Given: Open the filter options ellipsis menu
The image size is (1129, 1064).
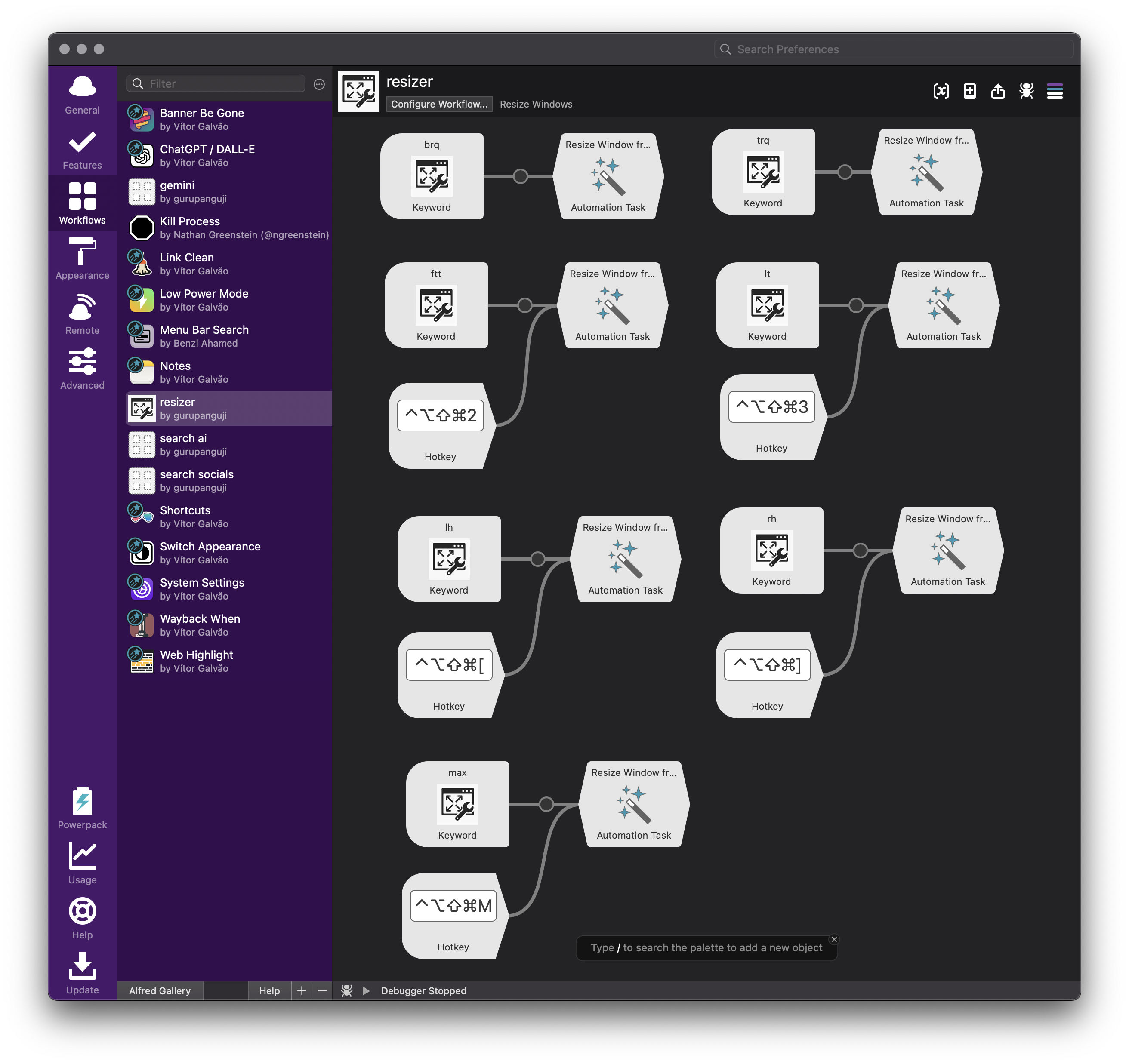Looking at the screenshot, I should click(319, 84).
